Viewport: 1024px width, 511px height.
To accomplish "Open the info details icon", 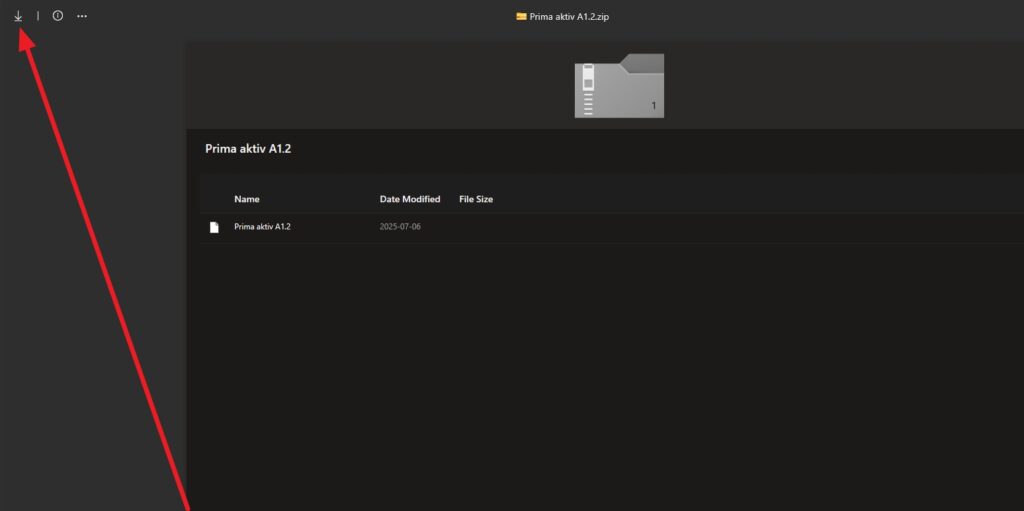I will [57, 16].
